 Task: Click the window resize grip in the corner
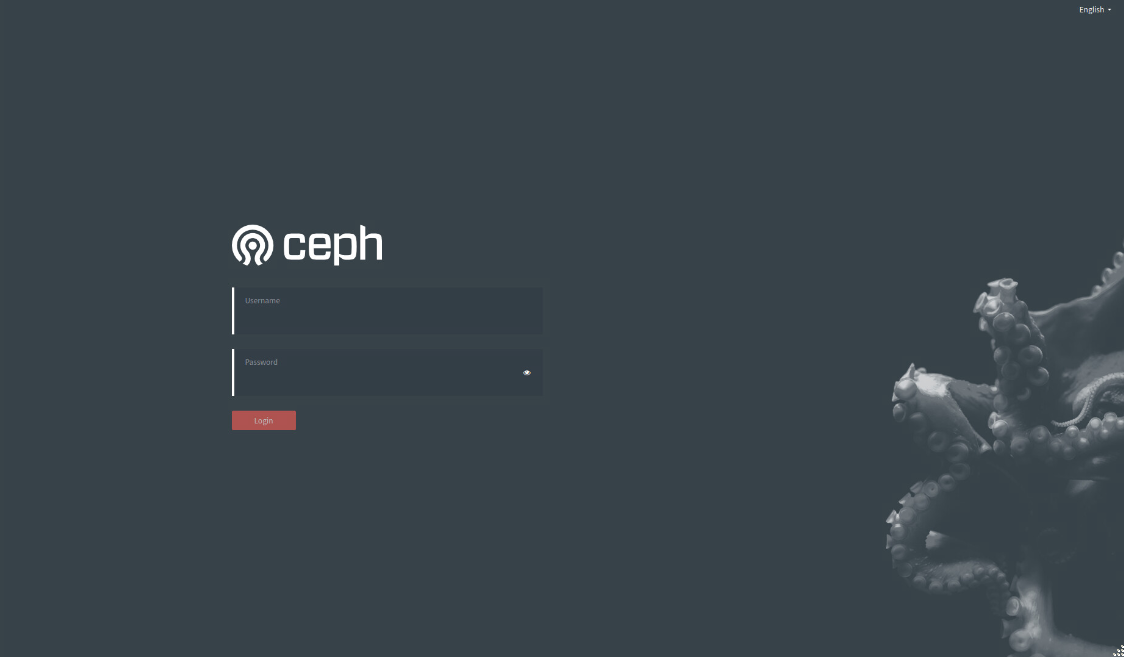click(1118, 651)
